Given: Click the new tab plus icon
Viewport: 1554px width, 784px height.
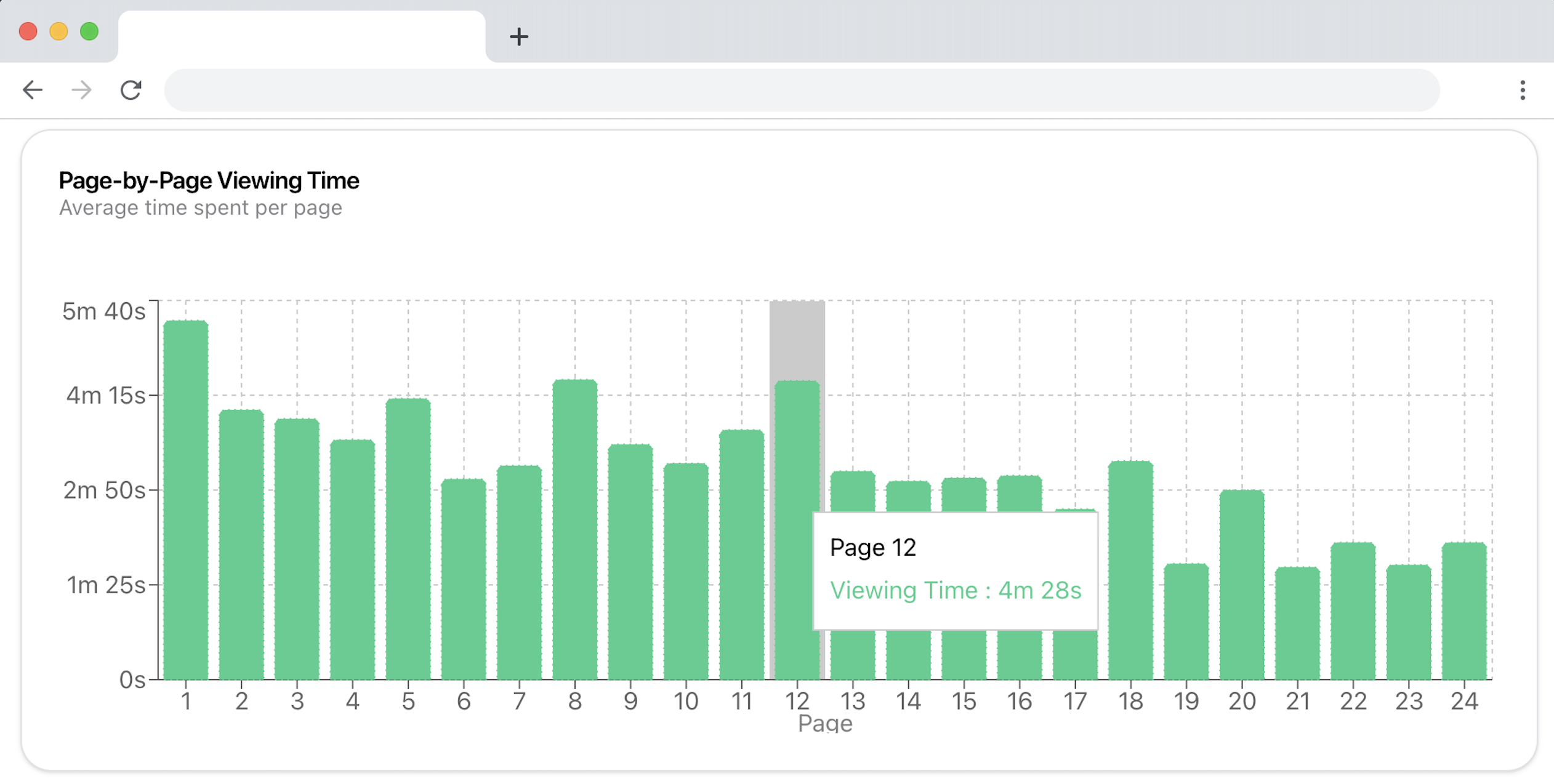Looking at the screenshot, I should [x=519, y=37].
